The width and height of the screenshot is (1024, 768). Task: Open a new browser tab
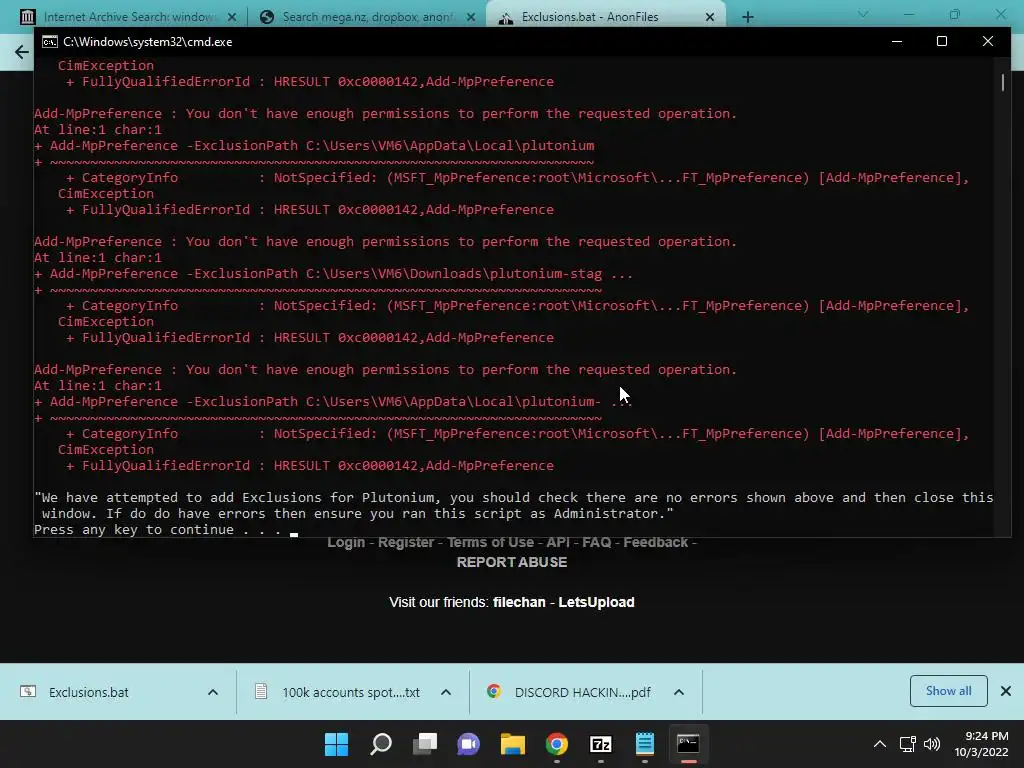coord(748,17)
